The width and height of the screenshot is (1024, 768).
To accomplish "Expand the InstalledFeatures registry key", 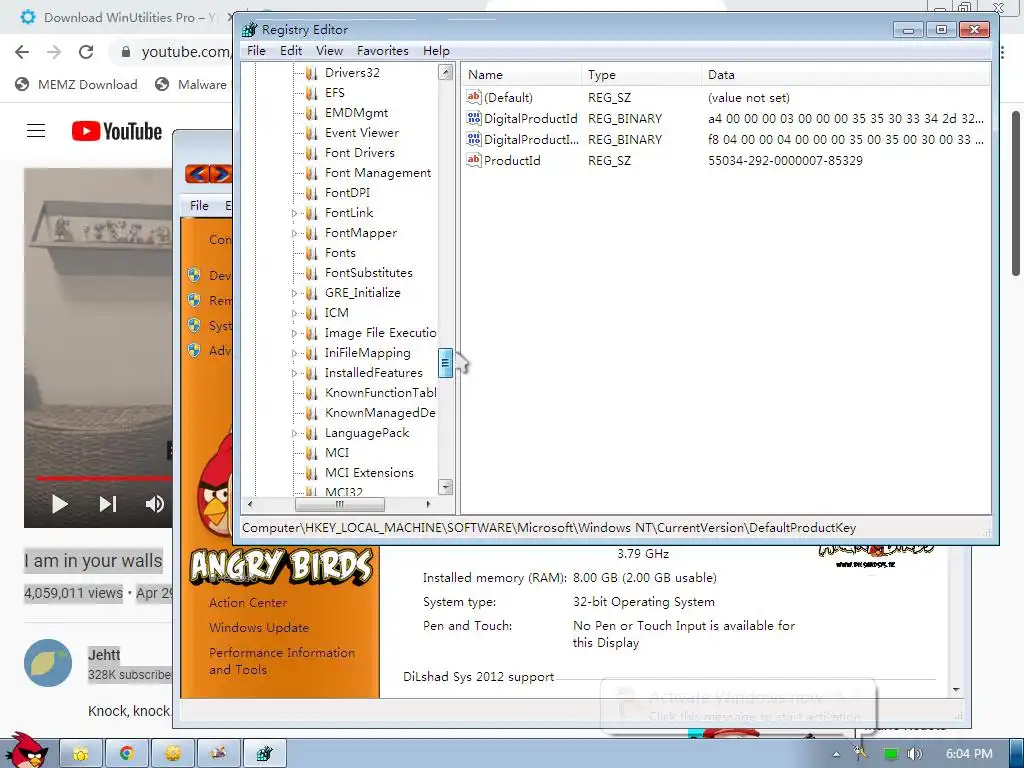I will pos(294,374).
